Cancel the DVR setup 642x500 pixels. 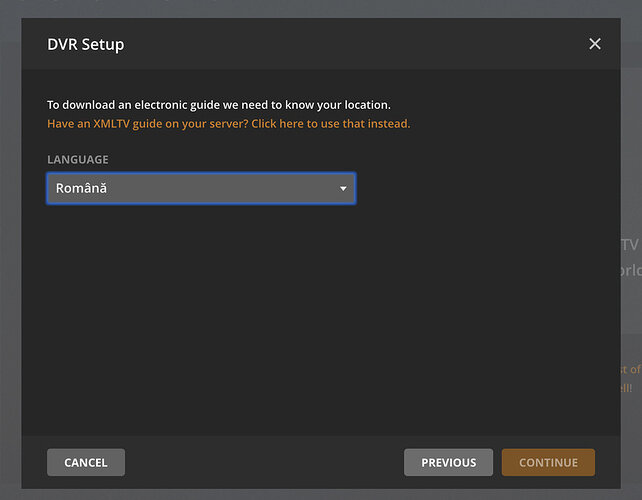[x=85, y=462]
